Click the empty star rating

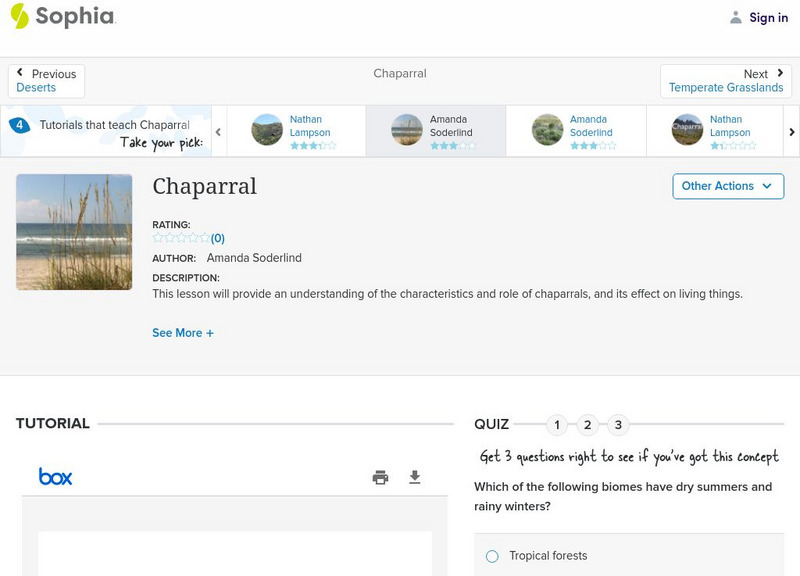(181, 238)
